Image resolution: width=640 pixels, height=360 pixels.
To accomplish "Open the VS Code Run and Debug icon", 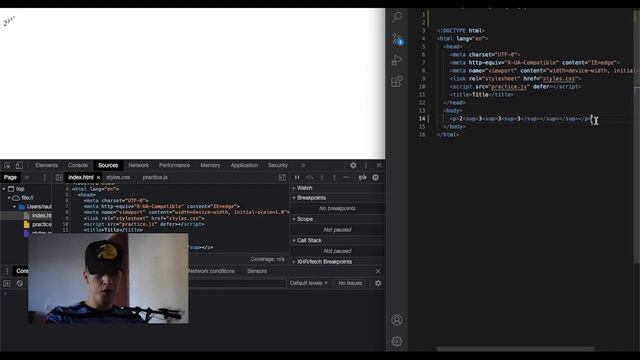I will coord(397,60).
